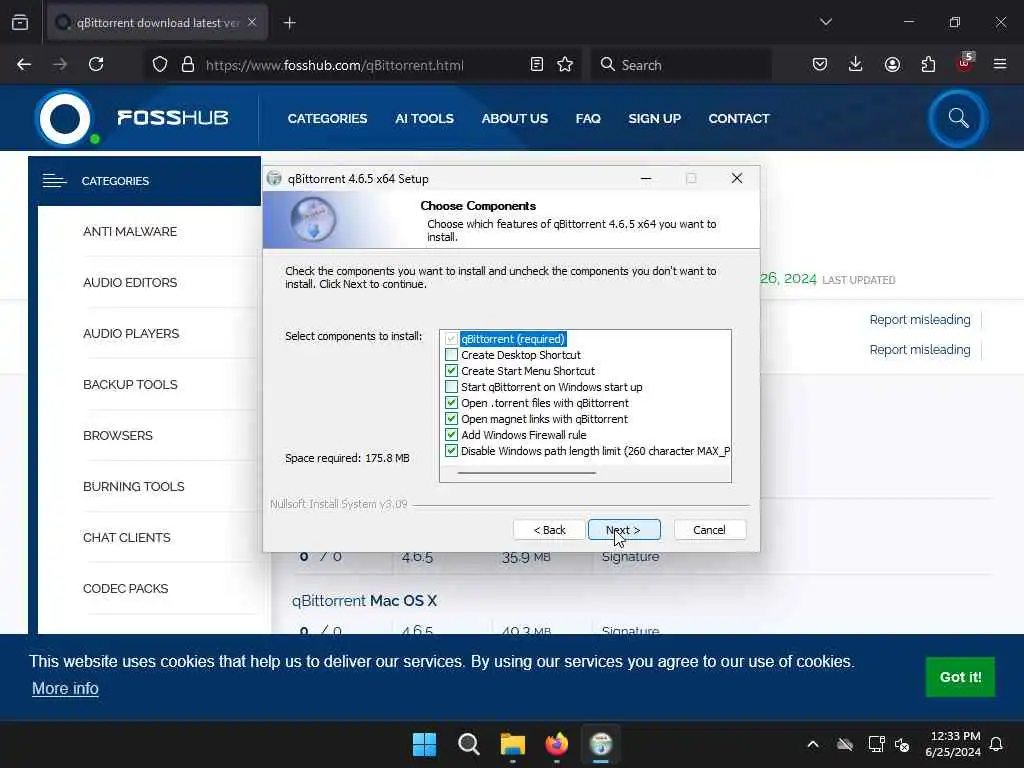
Task: Enable Create Desktop Shortcut checkbox
Action: [x=451, y=355]
